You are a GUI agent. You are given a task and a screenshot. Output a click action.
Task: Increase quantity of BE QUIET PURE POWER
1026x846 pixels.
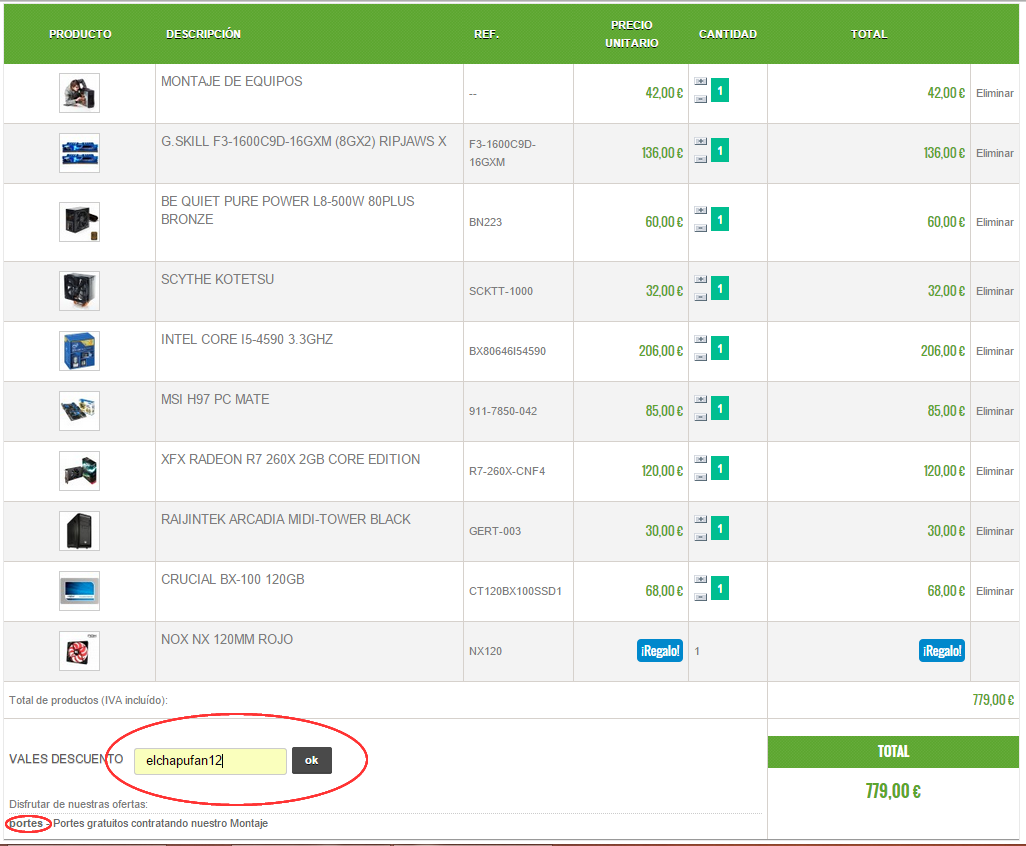[x=701, y=211]
